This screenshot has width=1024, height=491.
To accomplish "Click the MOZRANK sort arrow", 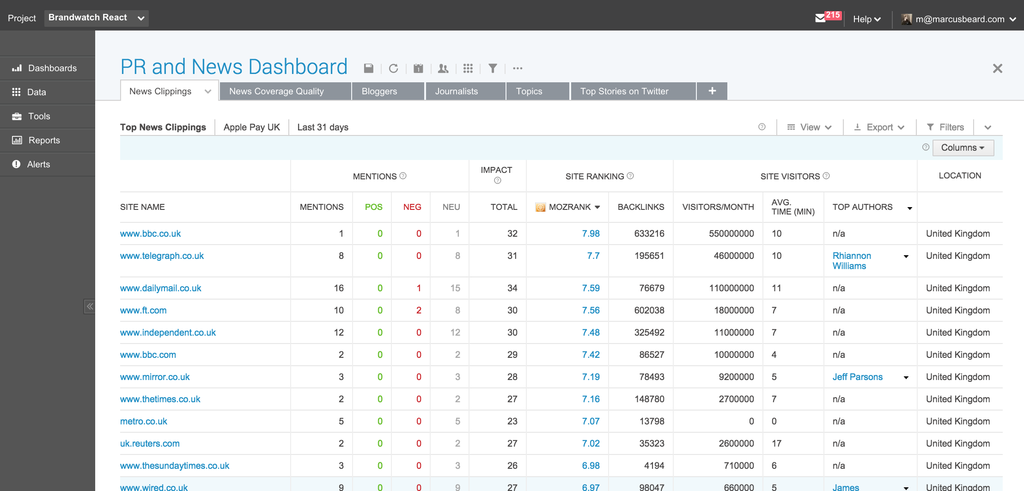I will click(x=597, y=208).
